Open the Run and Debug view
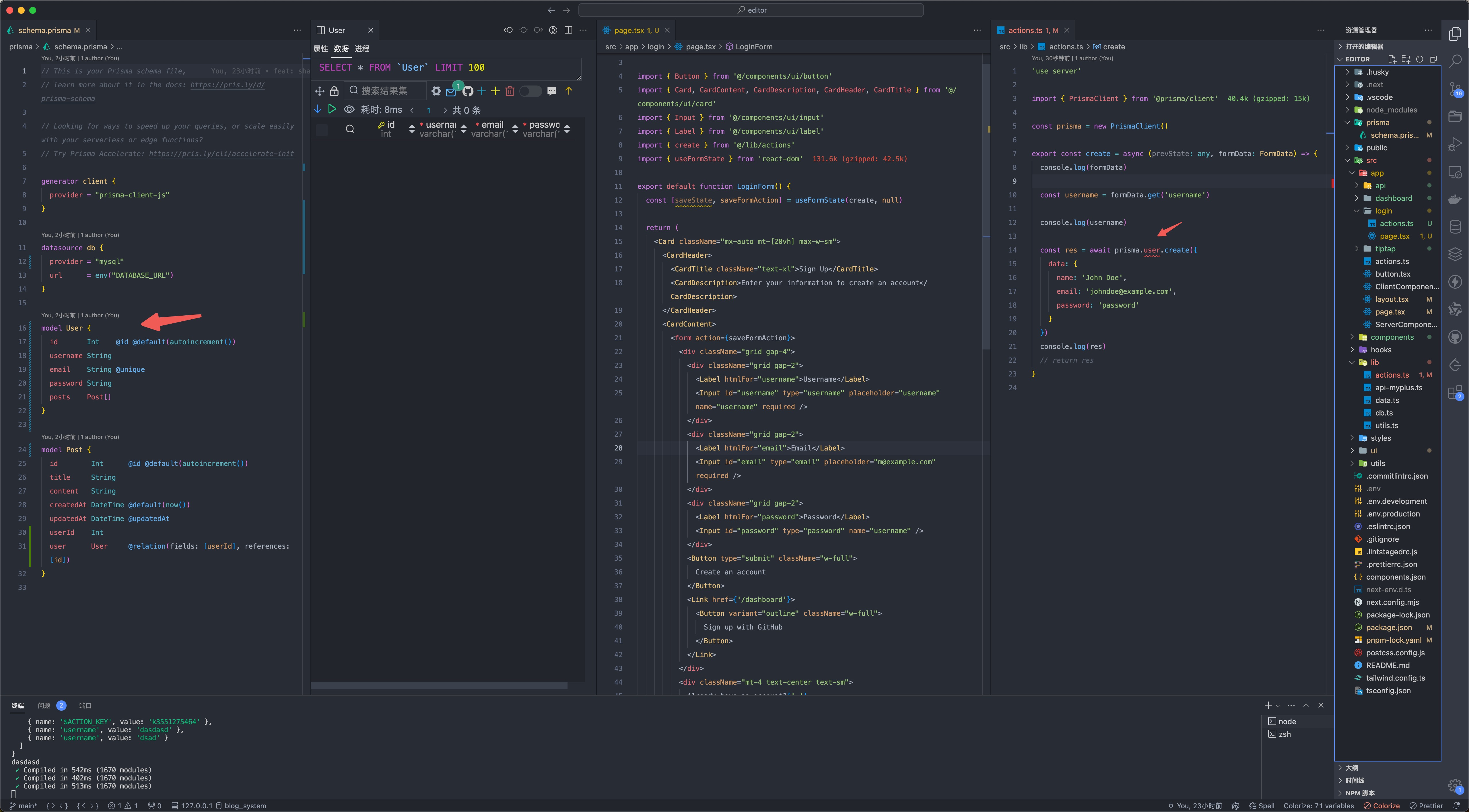The image size is (1469, 812). click(1455, 144)
